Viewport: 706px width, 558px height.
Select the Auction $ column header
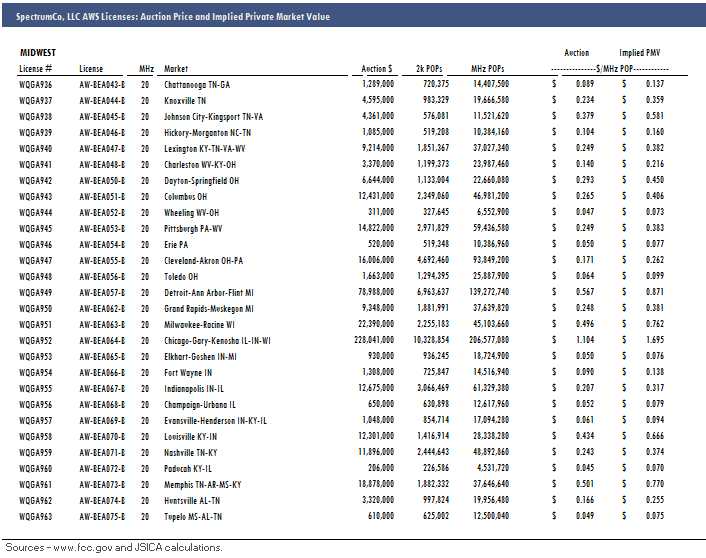376,68
